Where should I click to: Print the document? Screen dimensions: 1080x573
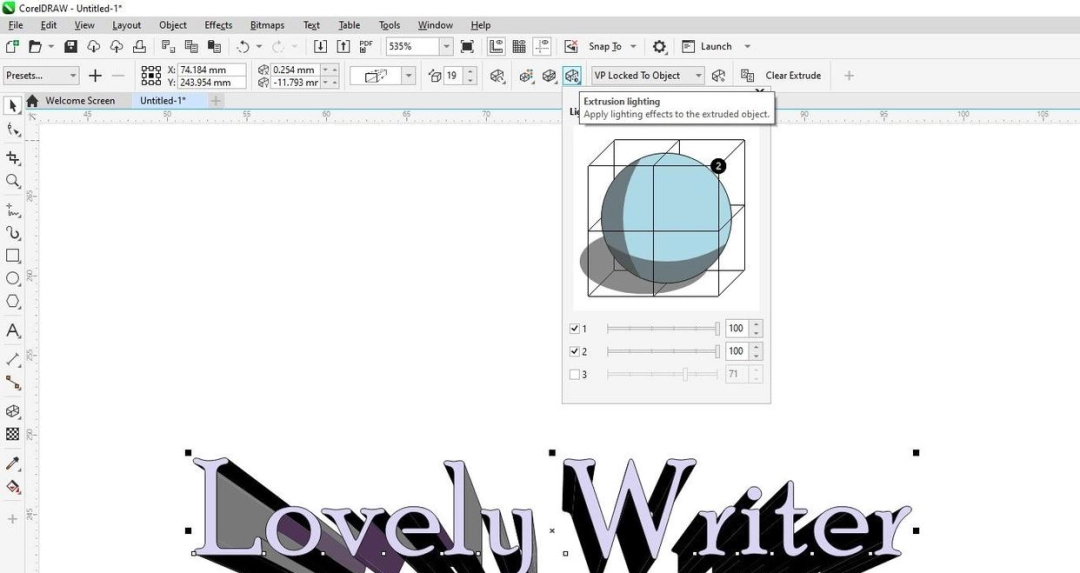[139, 46]
